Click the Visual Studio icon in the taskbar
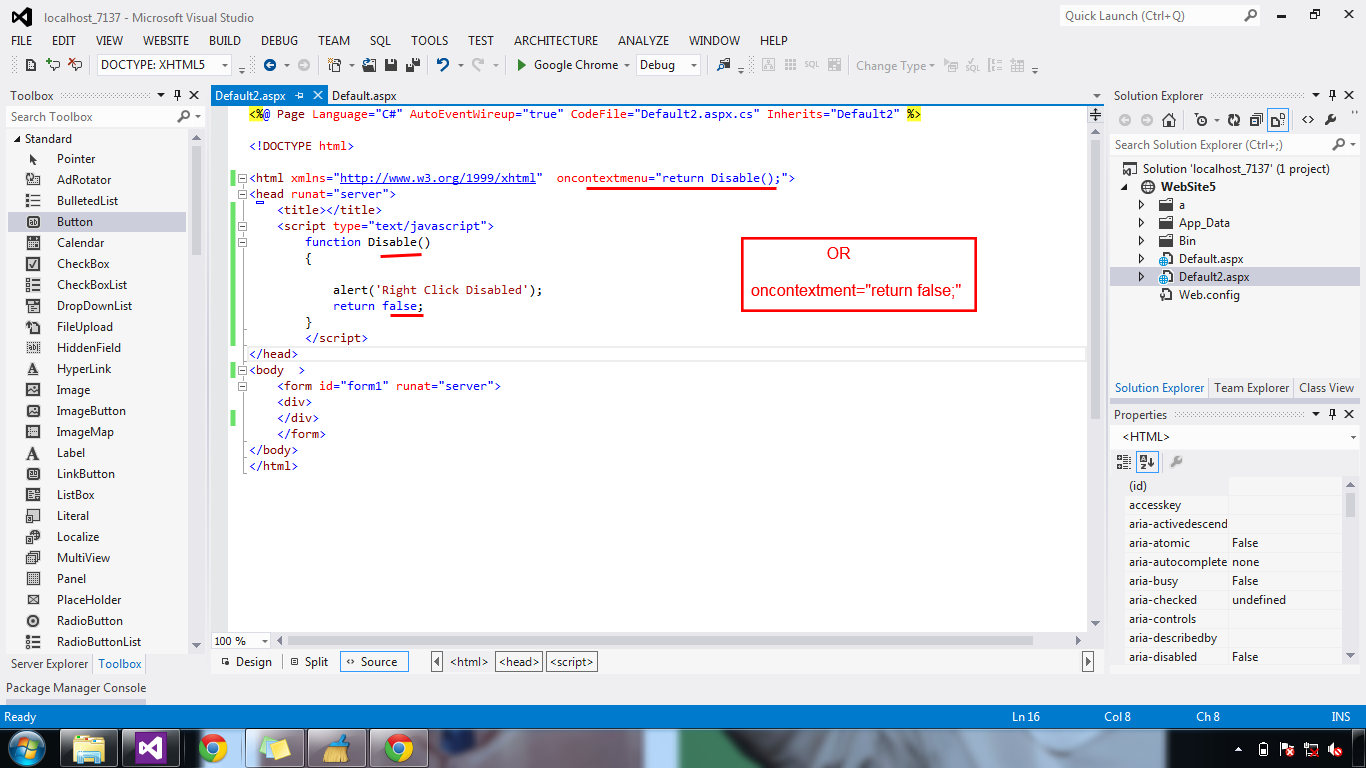The width and height of the screenshot is (1366, 768). 150,748
